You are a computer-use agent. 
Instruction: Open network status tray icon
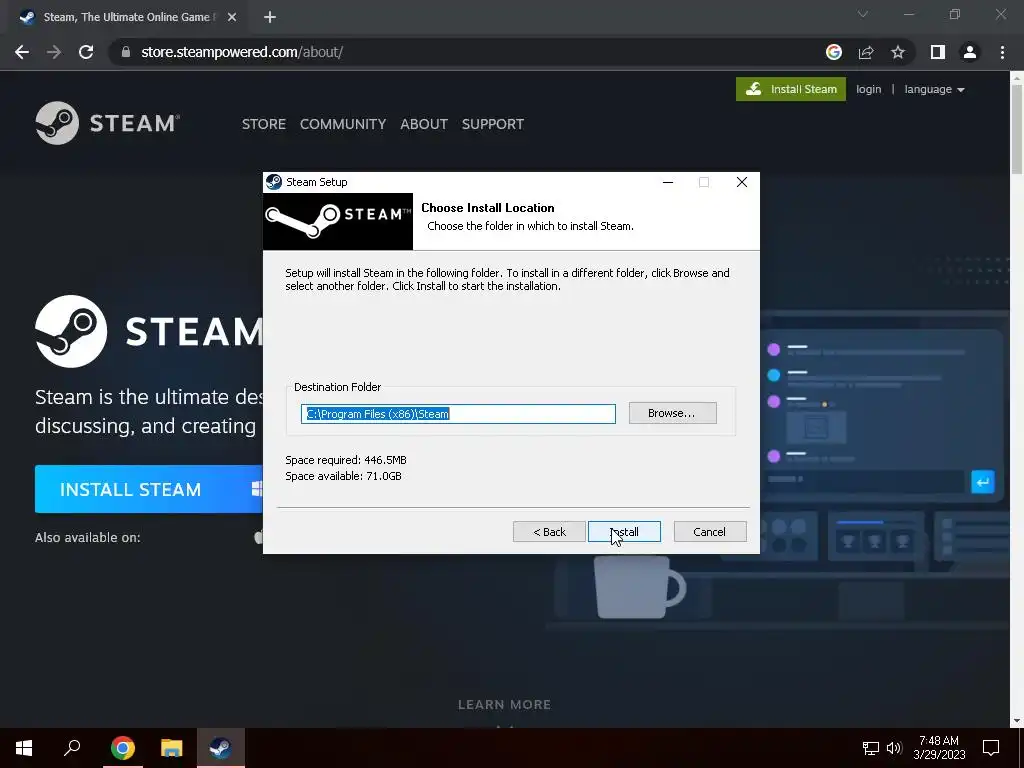coord(871,748)
